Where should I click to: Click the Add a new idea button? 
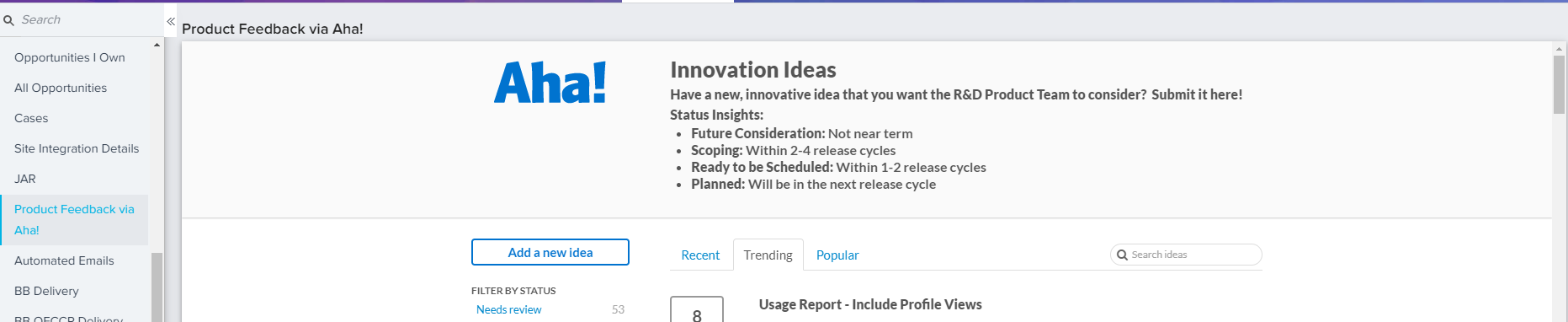(550, 252)
